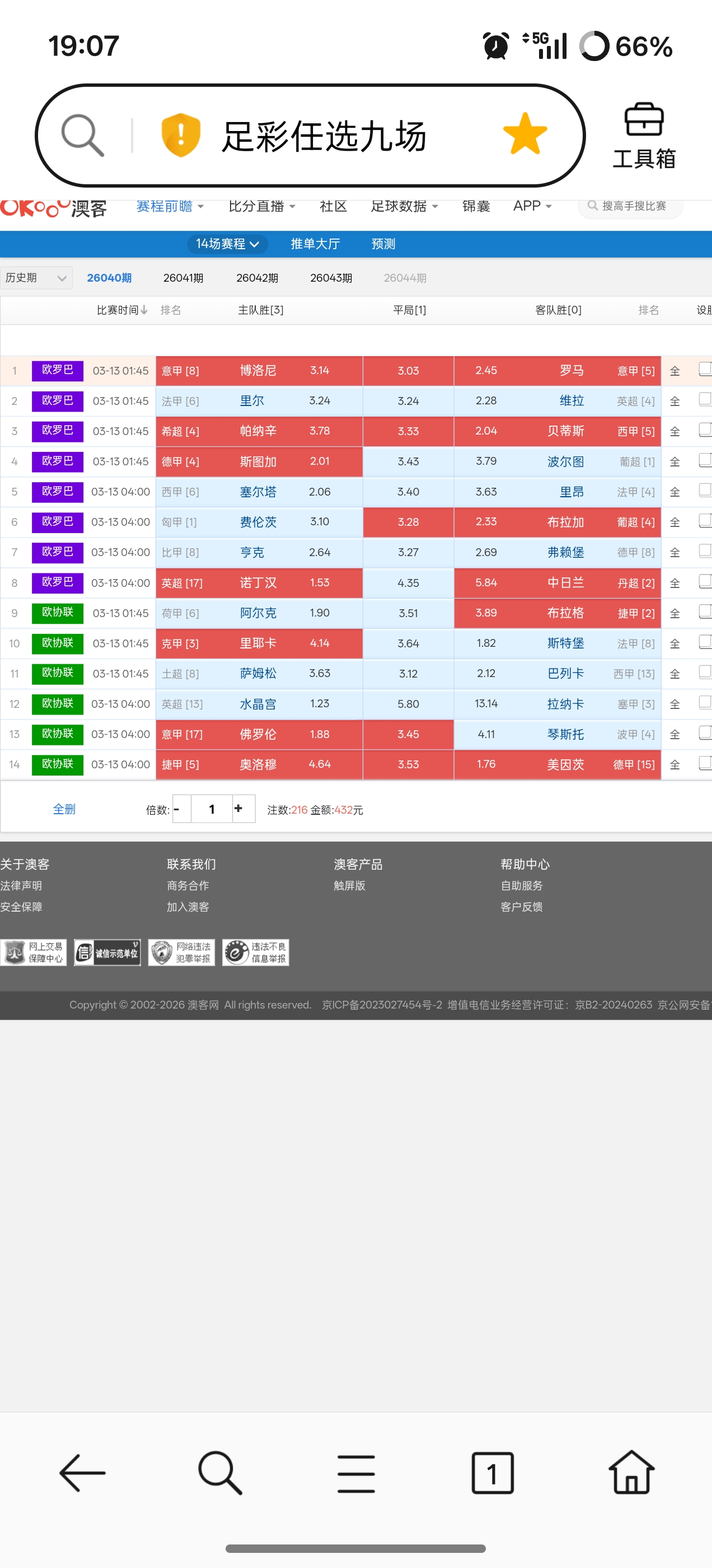Open the toolbox (工具箱)

click(644, 136)
